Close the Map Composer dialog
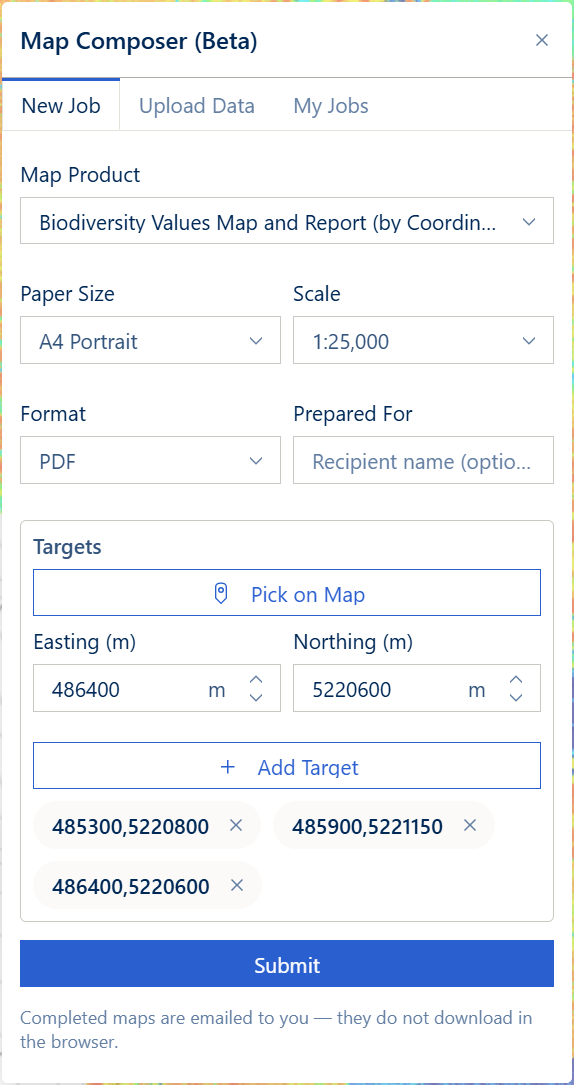This screenshot has width=574, height=1085. coord(541,41)
